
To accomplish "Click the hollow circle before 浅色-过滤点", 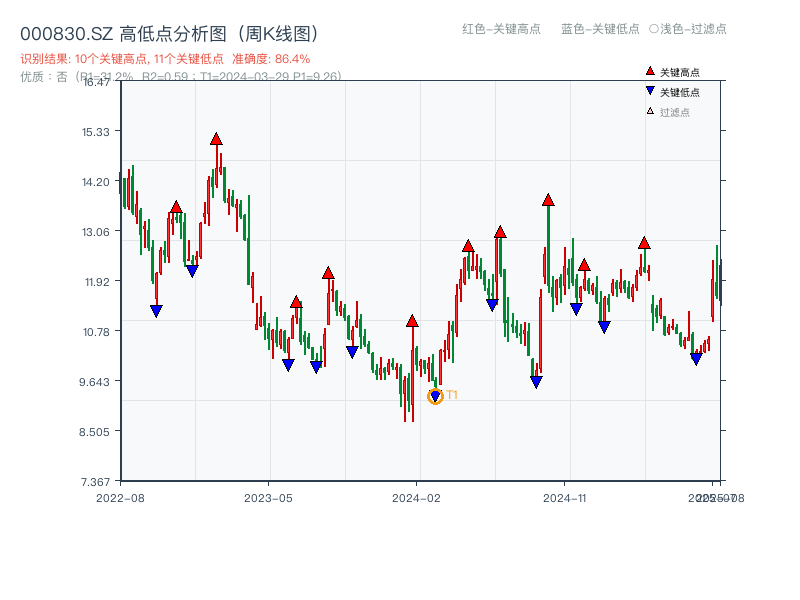I will coord(654,29).
